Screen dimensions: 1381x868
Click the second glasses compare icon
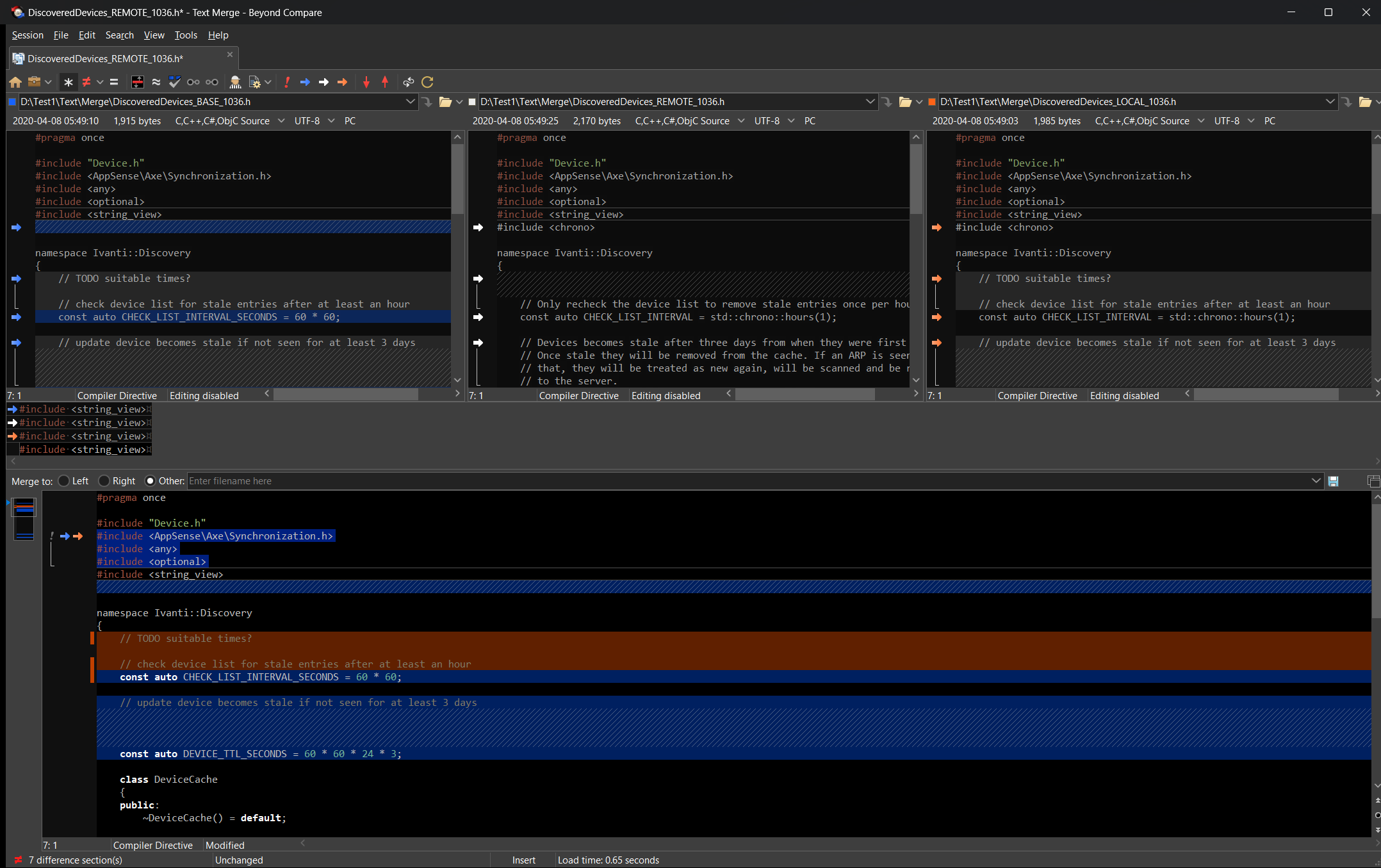[212, 82]
